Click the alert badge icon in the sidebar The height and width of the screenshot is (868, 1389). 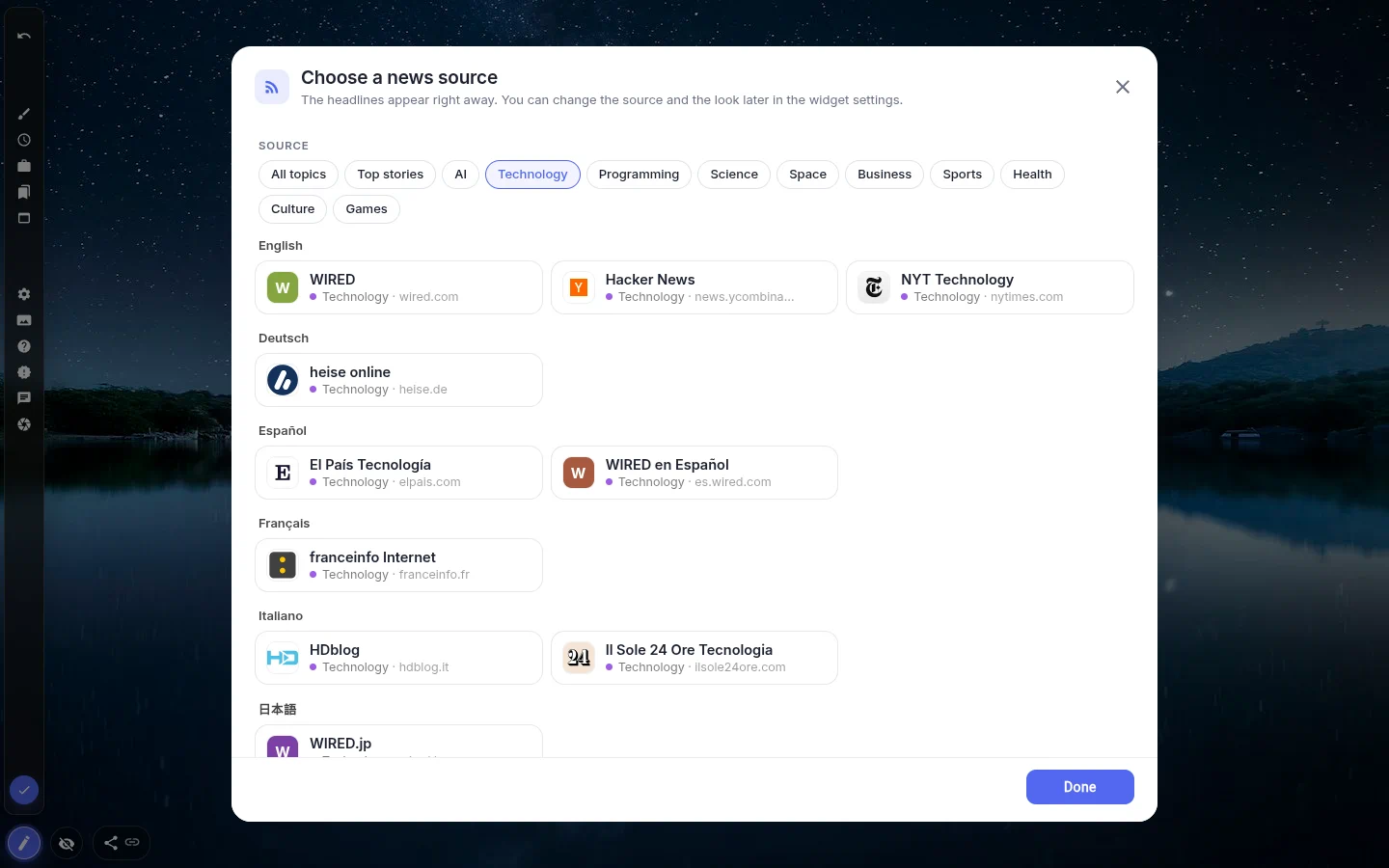(24, 372)
